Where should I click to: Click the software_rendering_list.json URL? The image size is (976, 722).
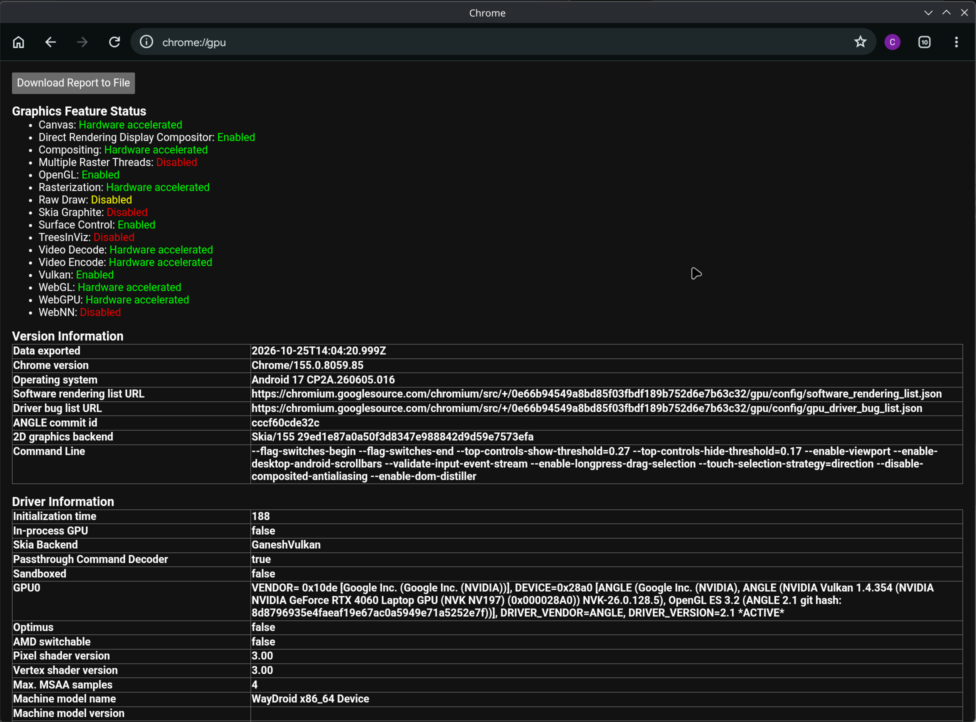[596, 394]
